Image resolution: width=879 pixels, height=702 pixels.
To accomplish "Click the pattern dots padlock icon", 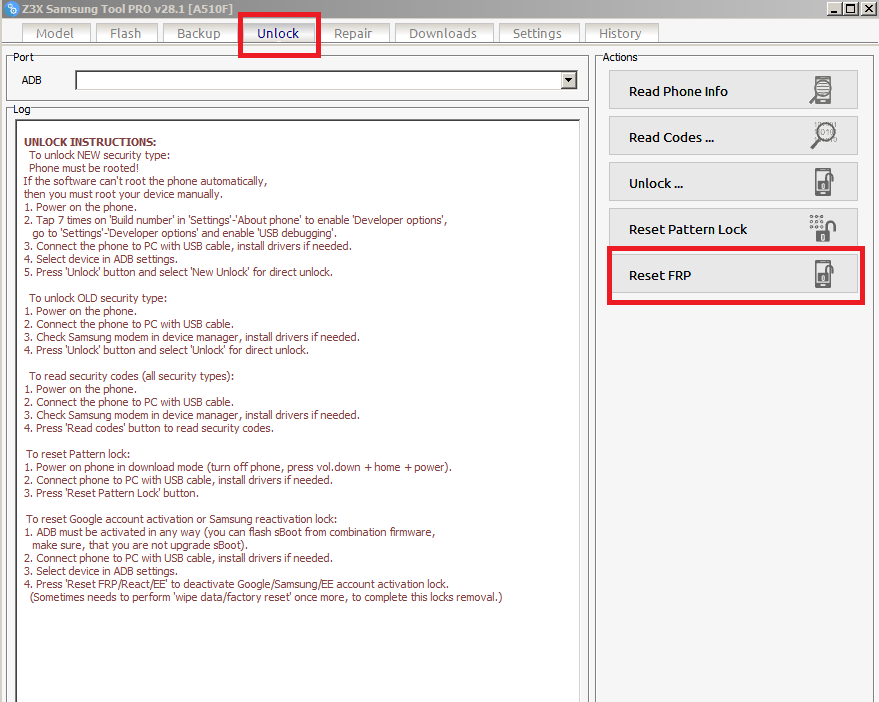I will [x=823, y=228].
